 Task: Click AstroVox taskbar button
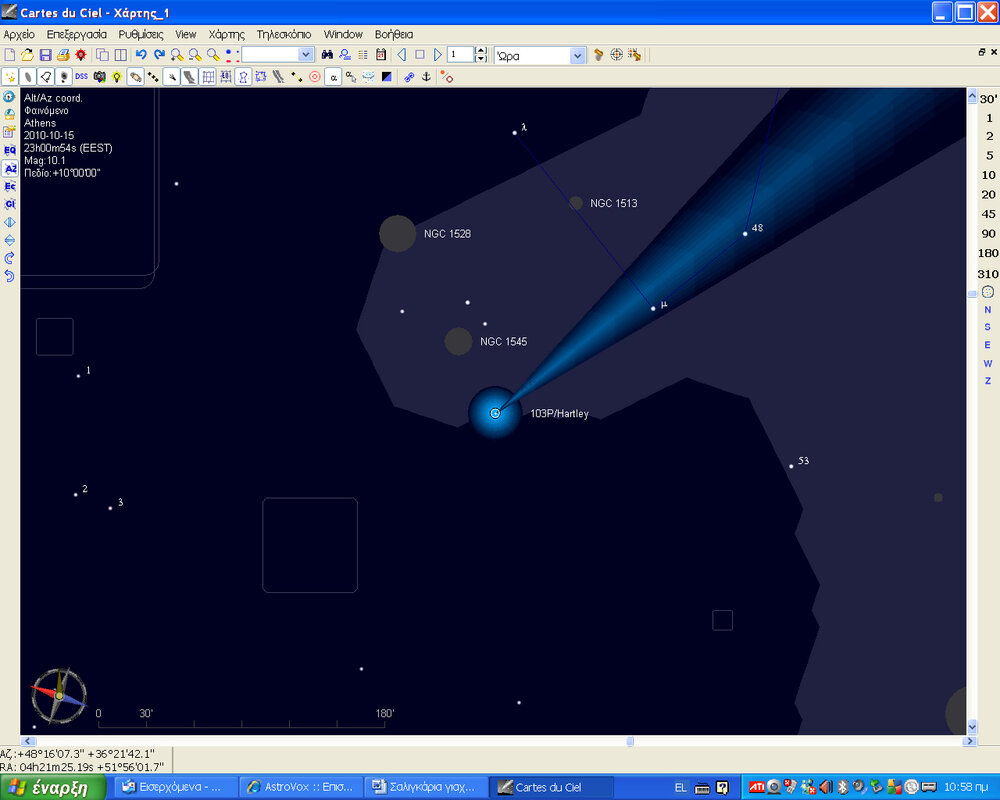point(300,788)
